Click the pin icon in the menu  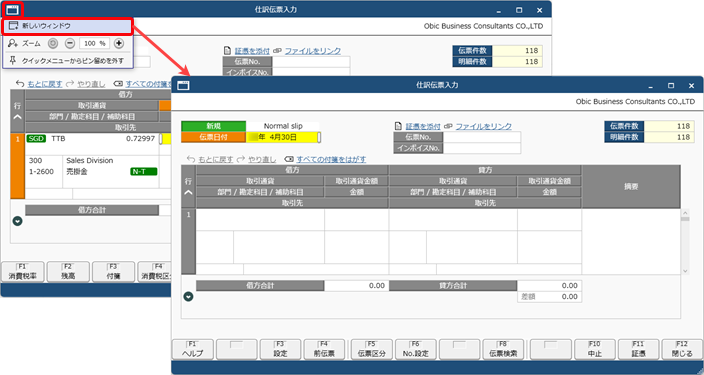coord(13,60)
